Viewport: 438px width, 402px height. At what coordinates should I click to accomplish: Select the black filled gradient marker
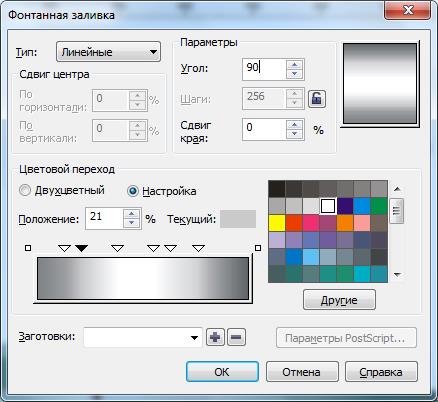tap(81, 248)
